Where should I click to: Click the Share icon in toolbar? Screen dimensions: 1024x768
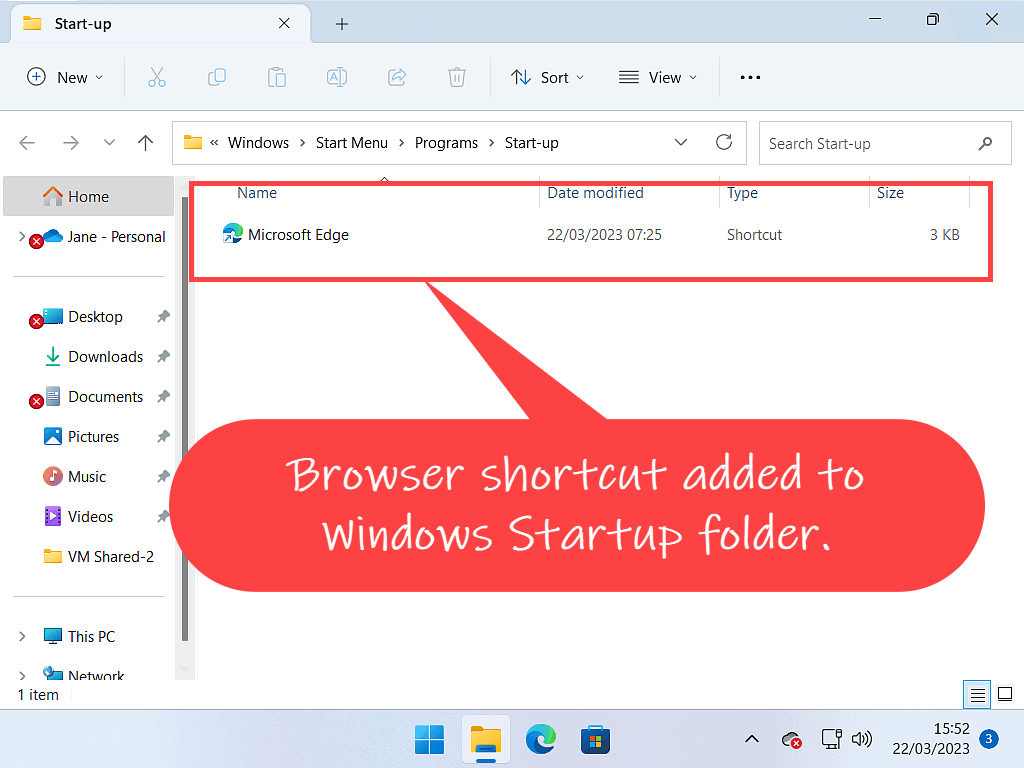point(397,77)
